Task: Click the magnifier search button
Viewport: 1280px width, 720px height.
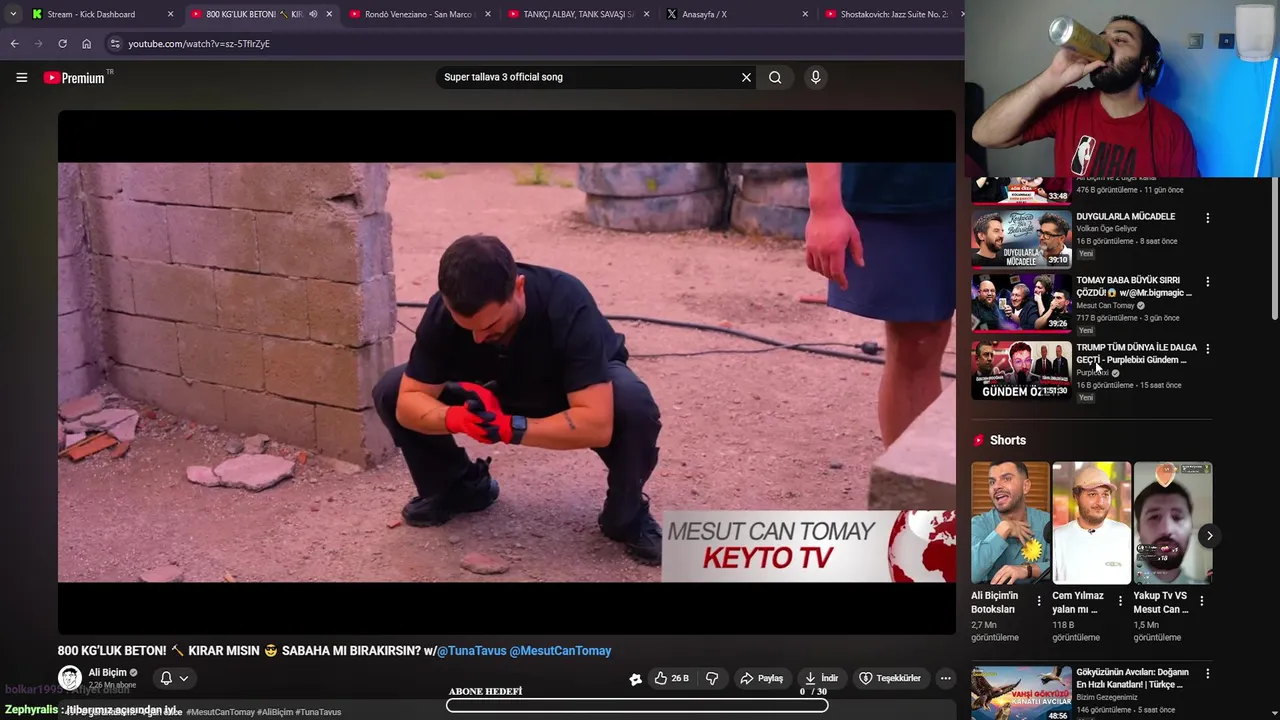Action: tap(775, 77)
